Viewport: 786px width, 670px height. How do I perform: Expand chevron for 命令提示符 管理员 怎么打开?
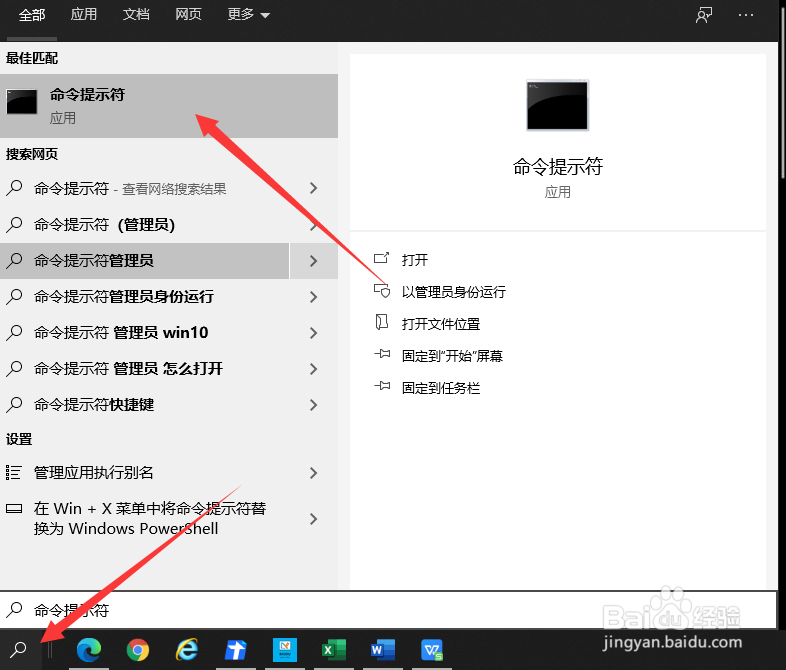pyautogui.click(x=314, y=369)
